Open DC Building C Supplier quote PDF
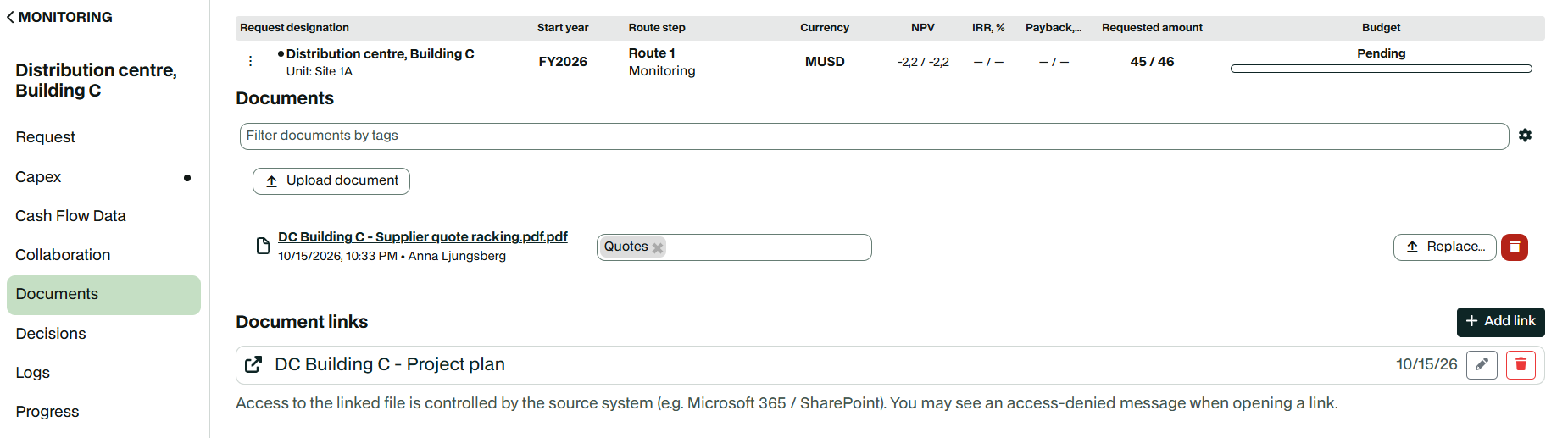1568x438 pixels. 423,237
